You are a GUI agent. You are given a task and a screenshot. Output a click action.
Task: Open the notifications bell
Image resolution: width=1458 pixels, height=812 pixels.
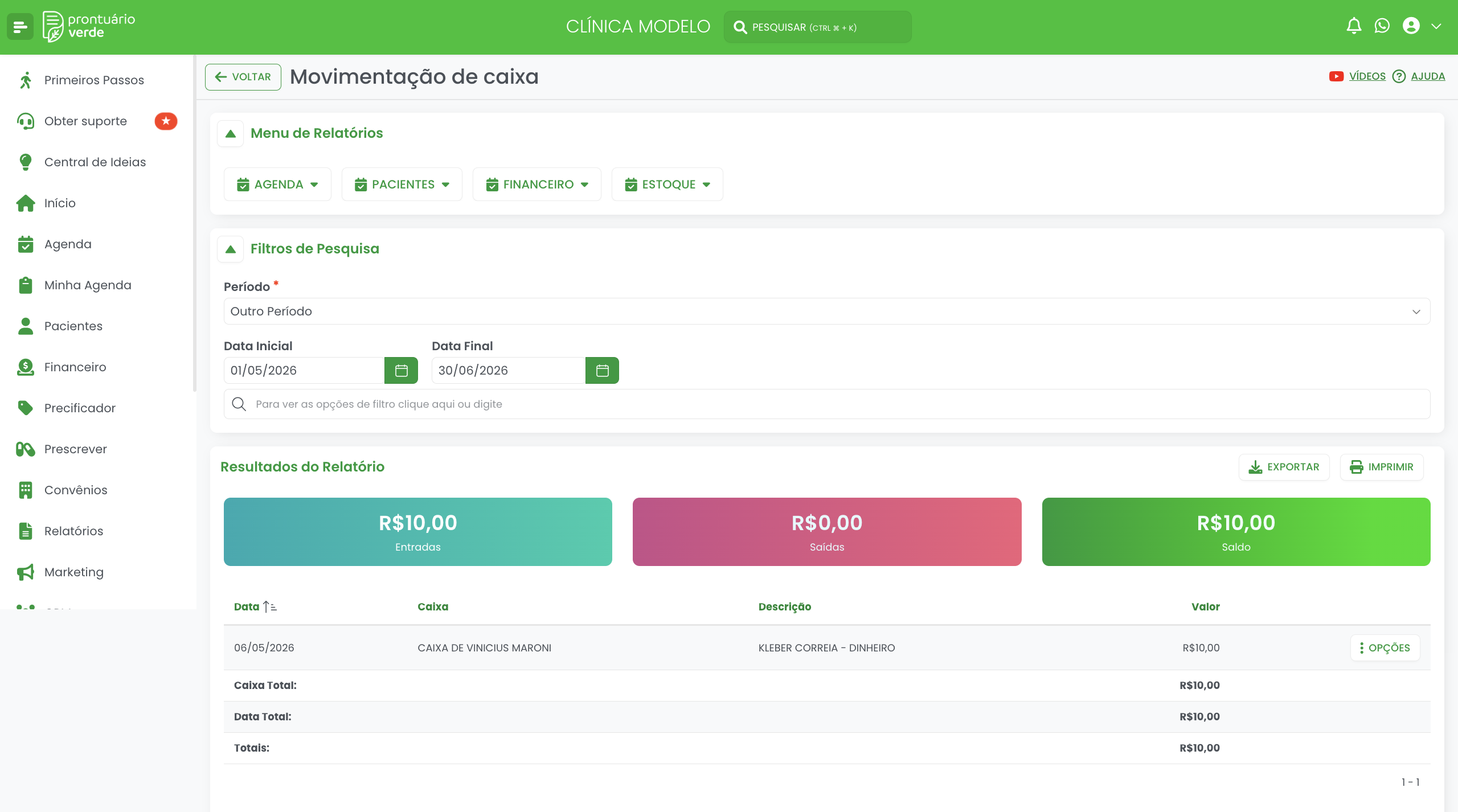pos(1354,26)
